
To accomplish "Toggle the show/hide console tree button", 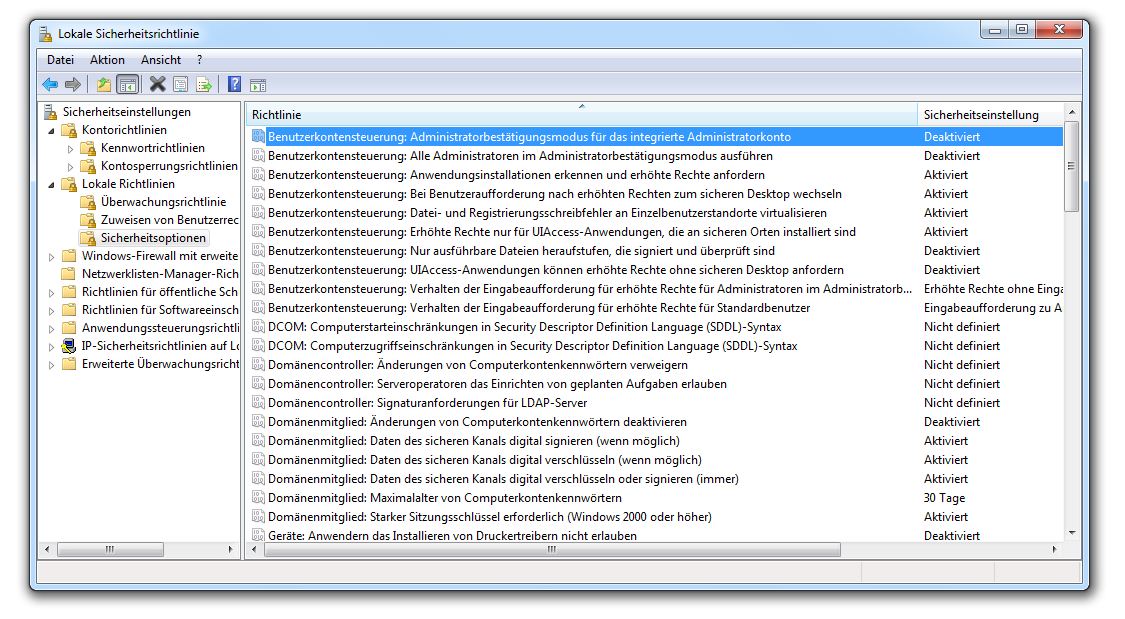I will 127,85.
